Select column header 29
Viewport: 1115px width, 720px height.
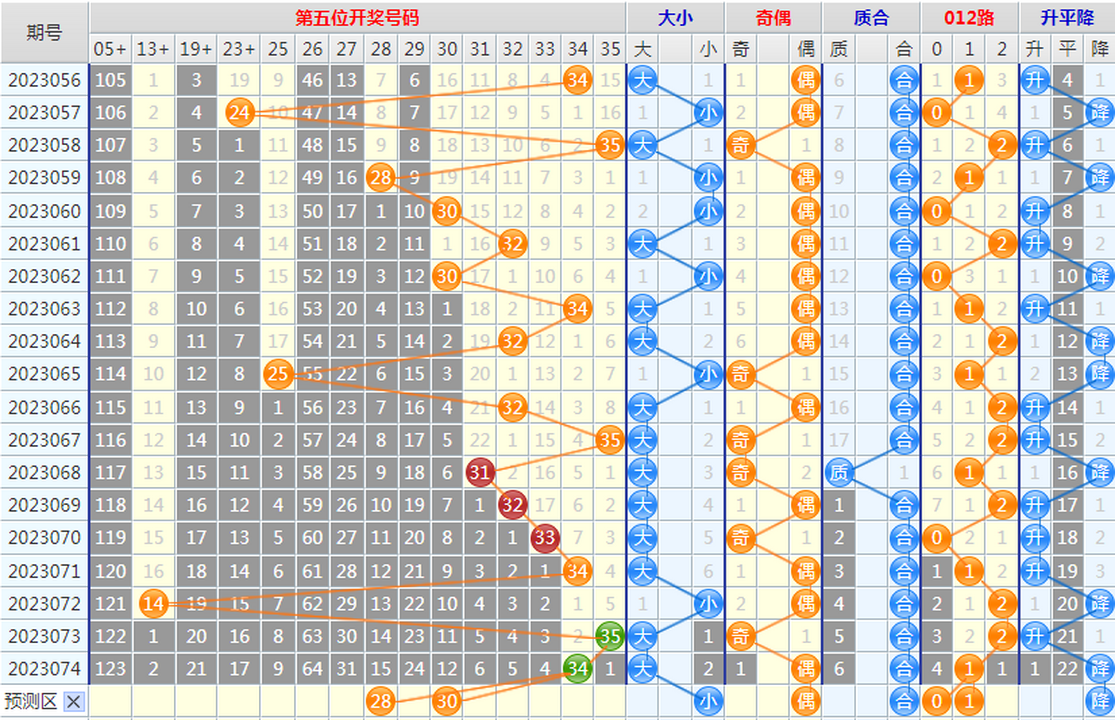click(415, 49)
